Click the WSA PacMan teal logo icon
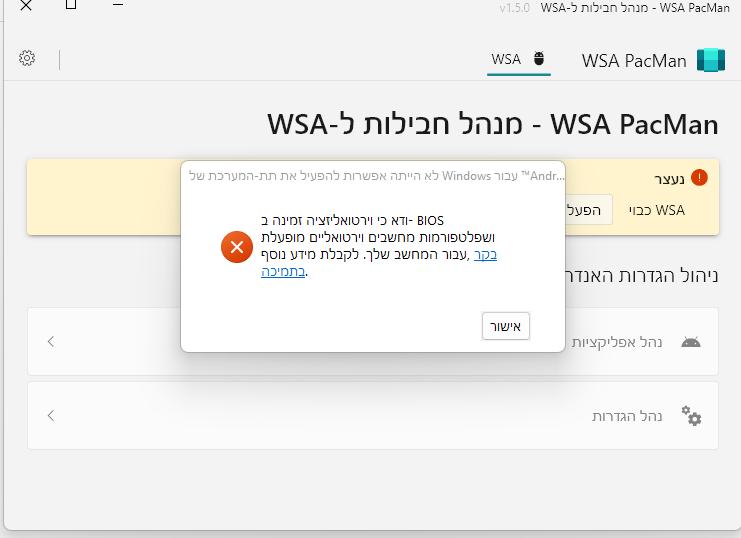This screenshot has height=538, width=741. click(711, 60)
